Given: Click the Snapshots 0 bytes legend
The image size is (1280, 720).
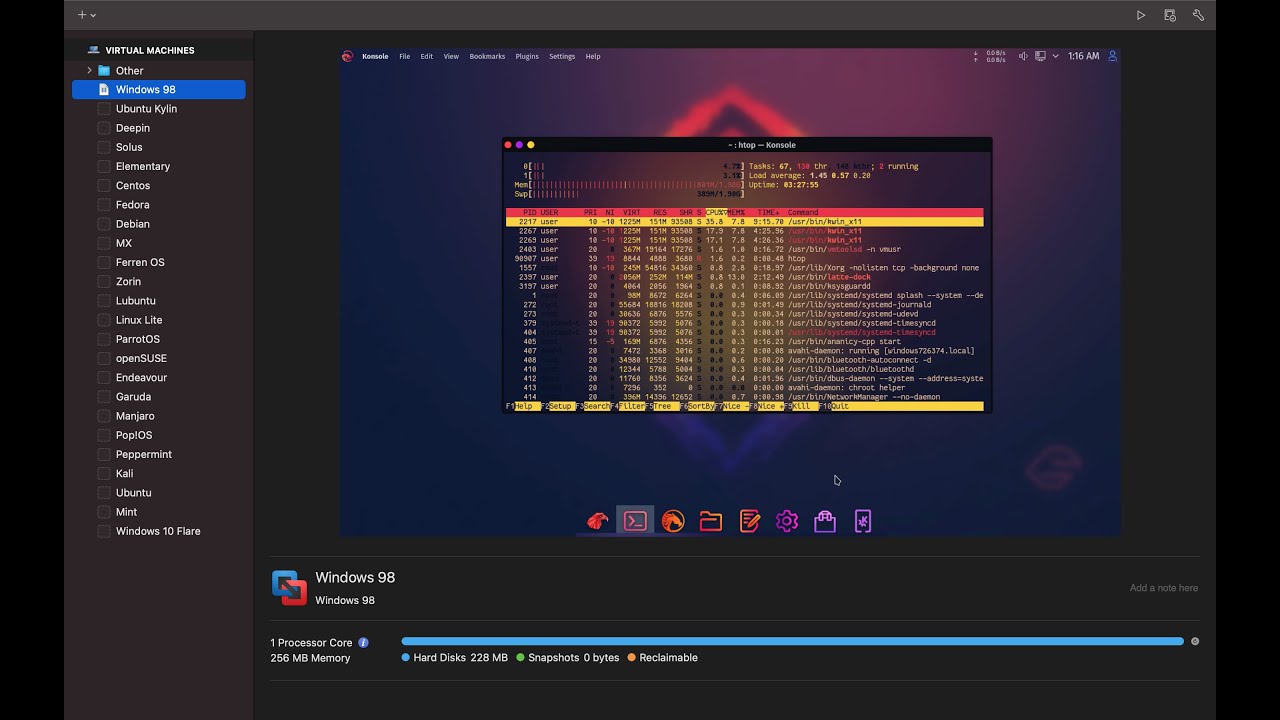Looking at the screenshot, I should click(x=568, y=658).
